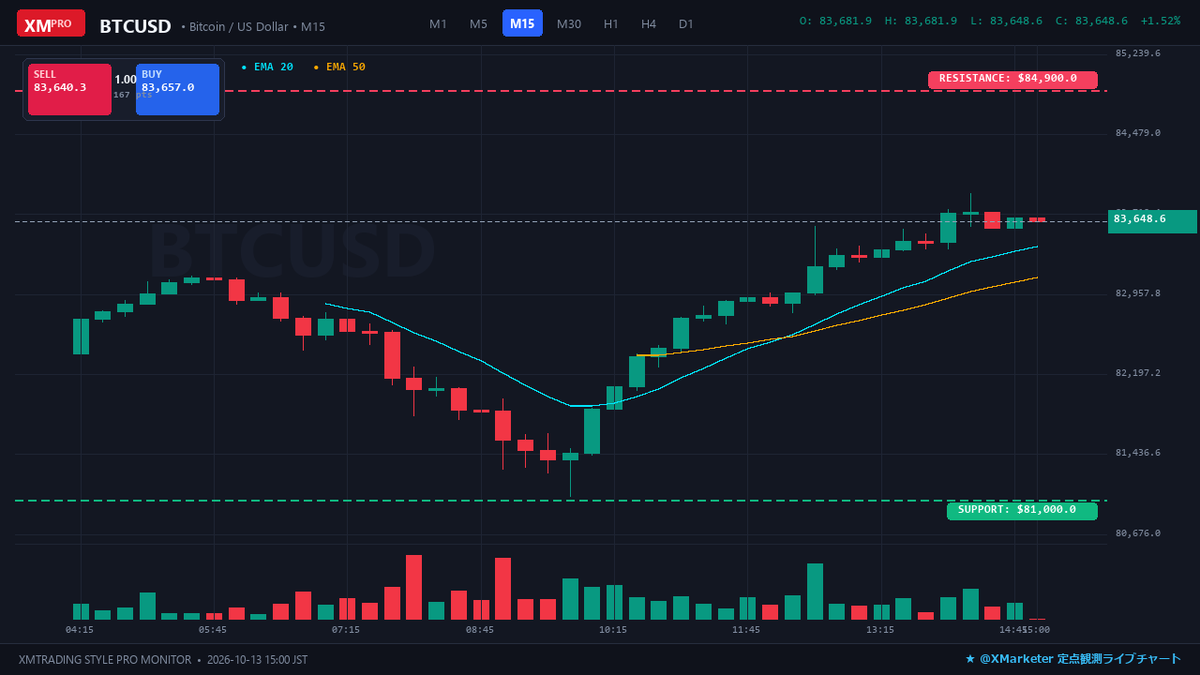Image resolution: width=1200 pixels, height=675 pixels.
Task: Click the @XMarketer live chart link
Action: [1072, 660]
